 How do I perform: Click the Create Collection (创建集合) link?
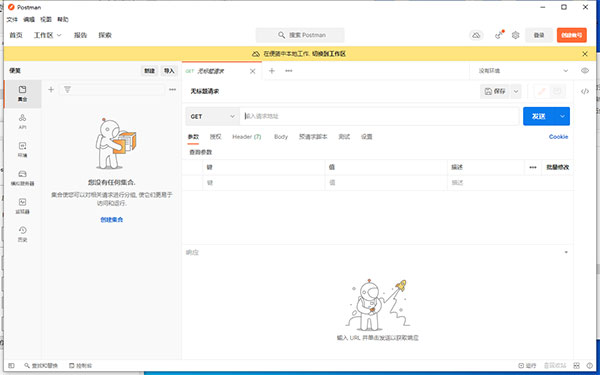[x=112, y=220]
